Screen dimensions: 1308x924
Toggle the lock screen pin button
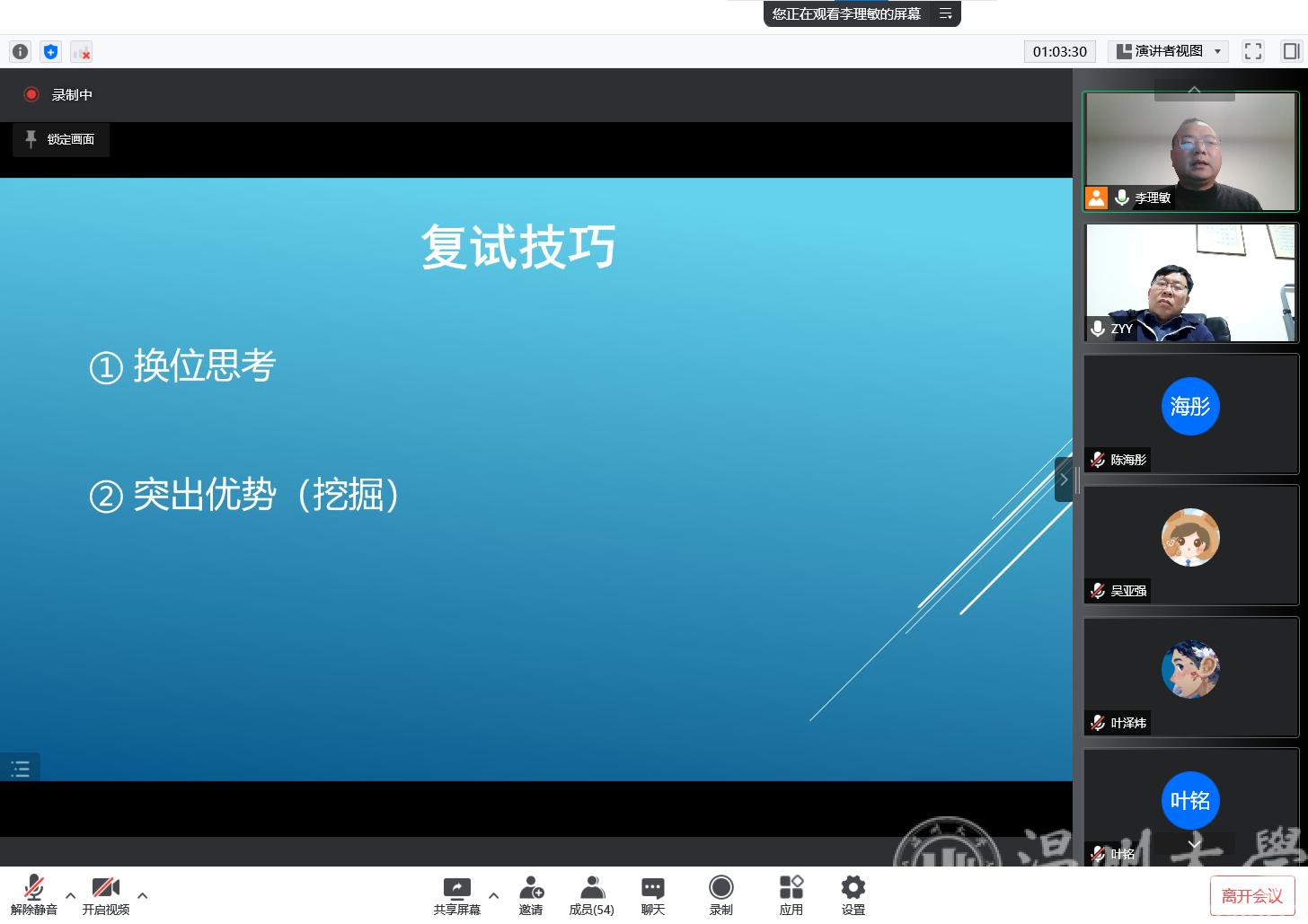61,140
